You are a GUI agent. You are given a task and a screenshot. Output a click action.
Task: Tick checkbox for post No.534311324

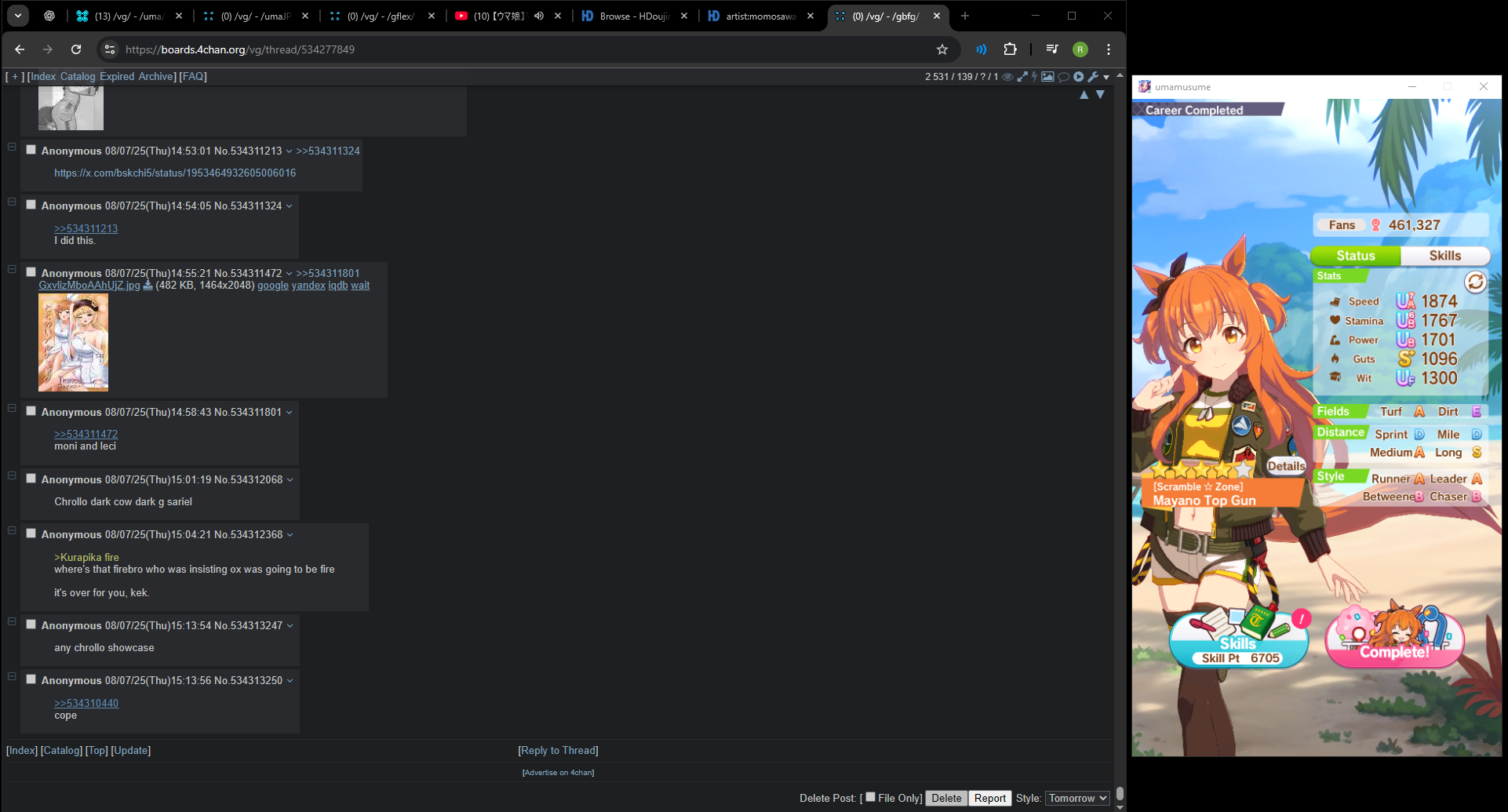31,205
